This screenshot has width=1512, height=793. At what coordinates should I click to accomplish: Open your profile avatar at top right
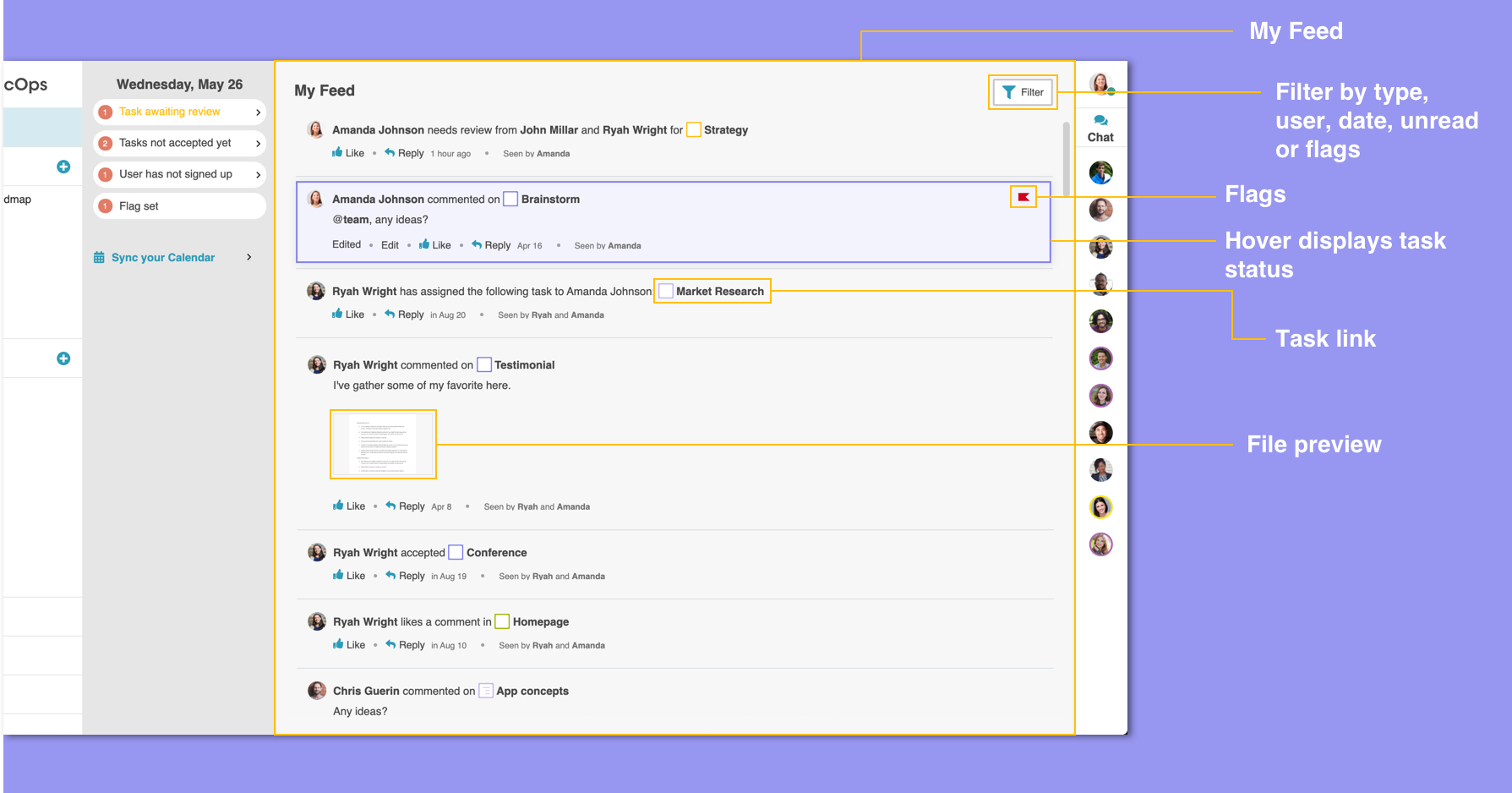point(1100,84)
